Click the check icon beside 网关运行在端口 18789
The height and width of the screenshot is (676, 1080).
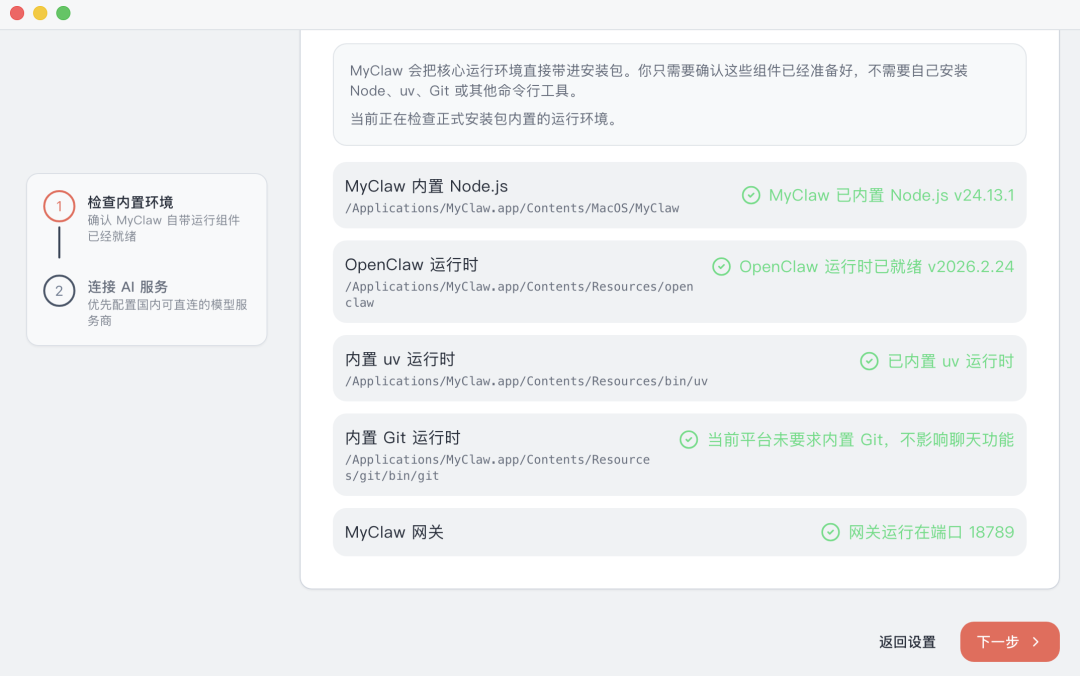coord(830,532)
